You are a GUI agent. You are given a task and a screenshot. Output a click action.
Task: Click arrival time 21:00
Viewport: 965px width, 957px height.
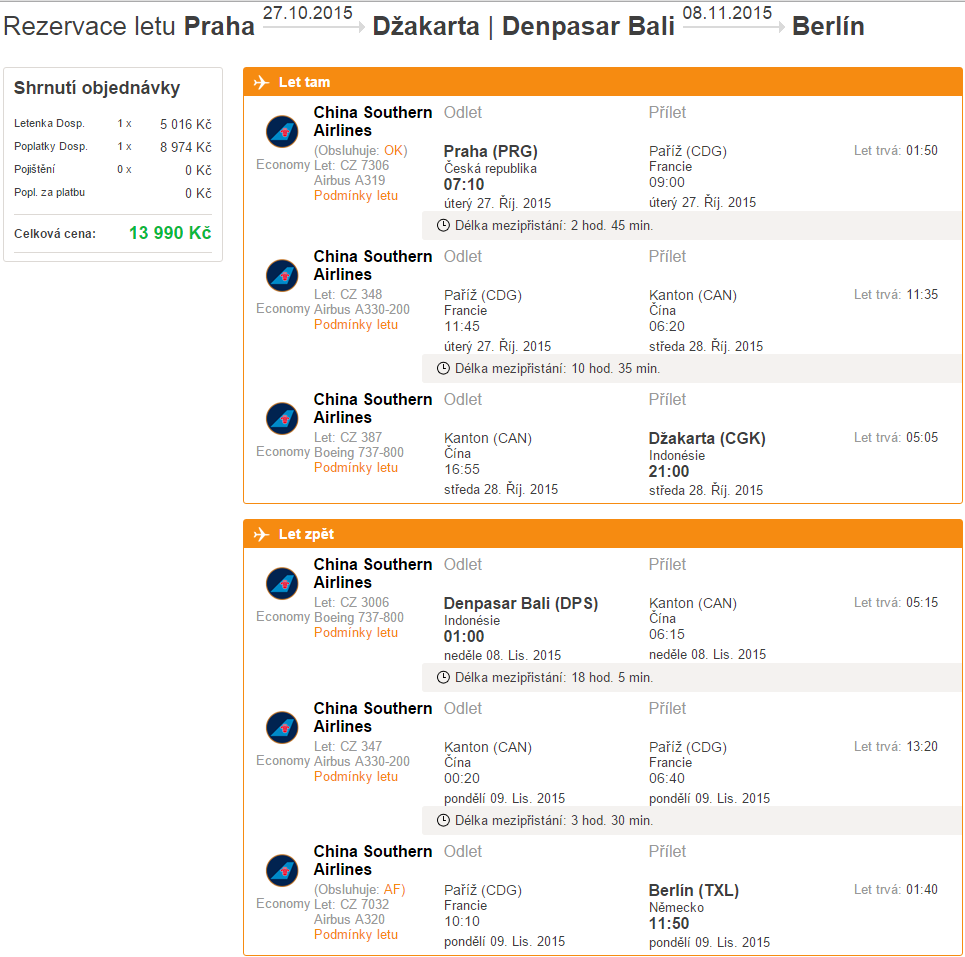[669, 472]
